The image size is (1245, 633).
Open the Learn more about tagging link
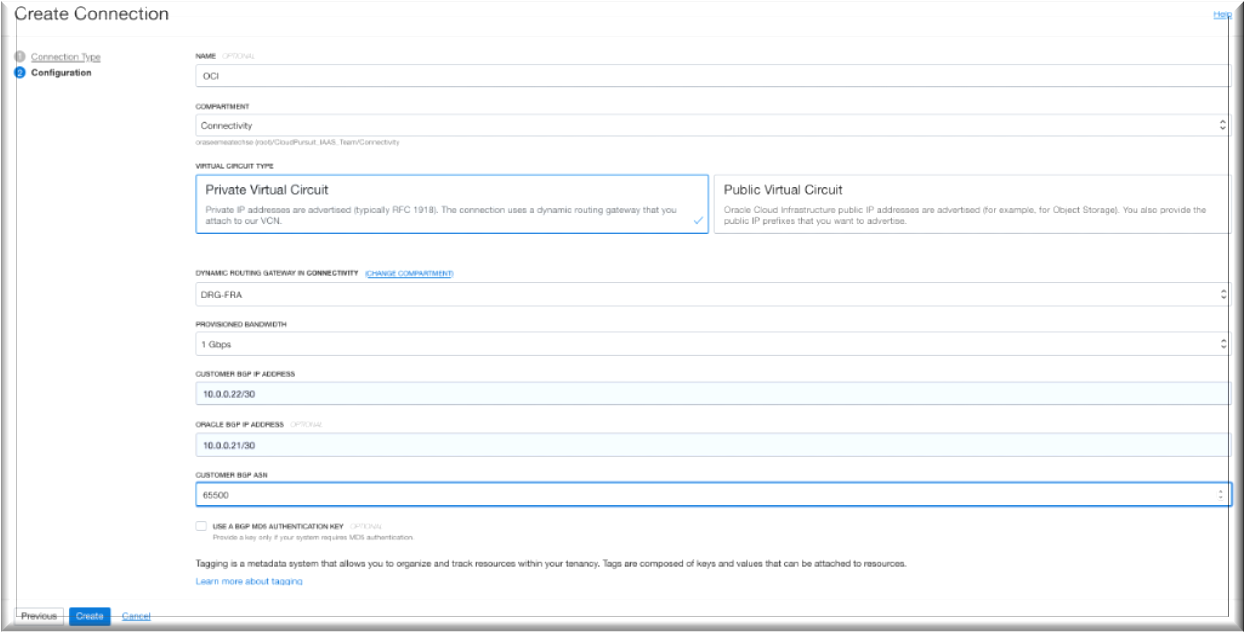[x=249, y=581]
